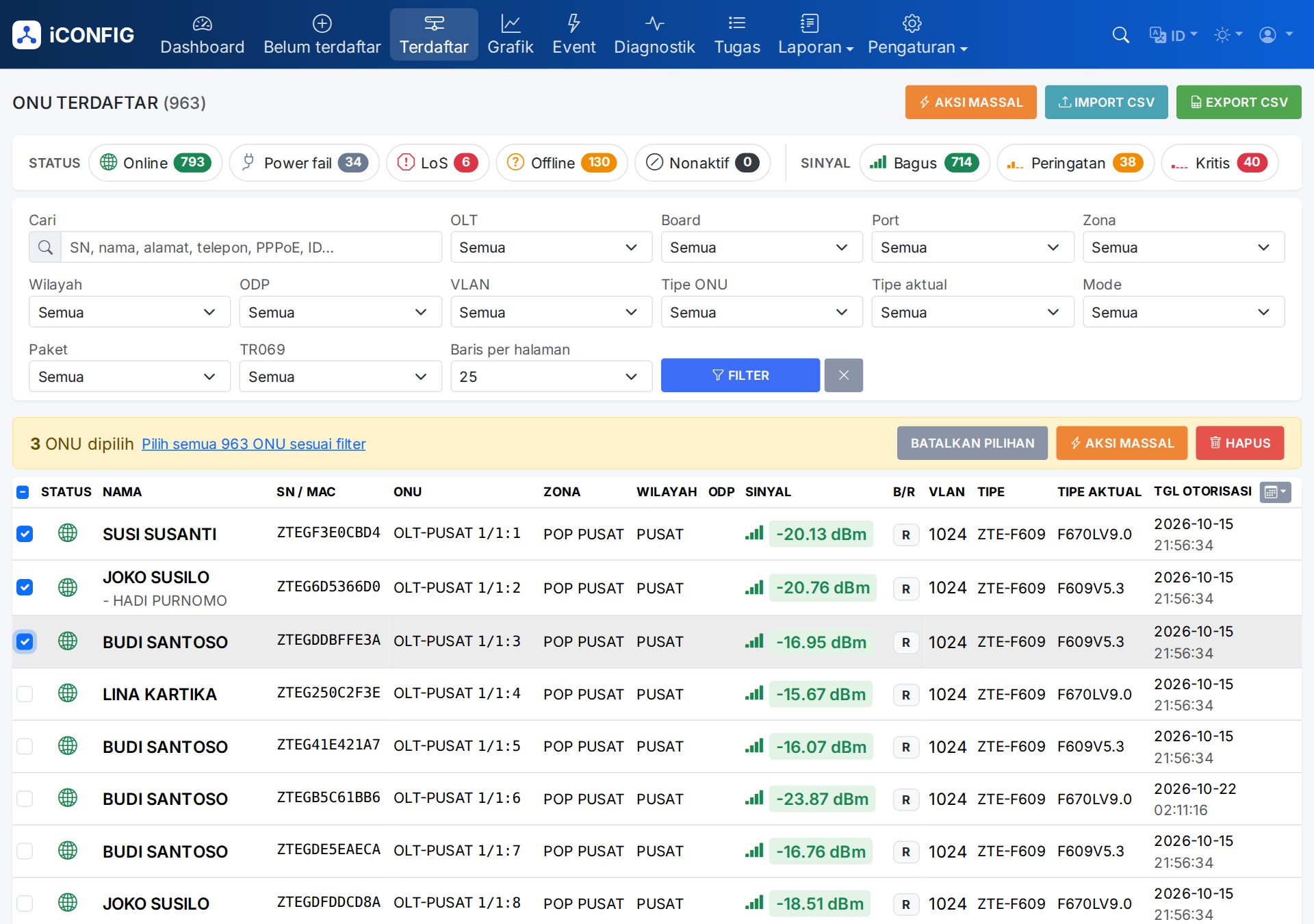Toggle the select-all header checkbox
1314x924 pixels.
click(x=23, y=492)
